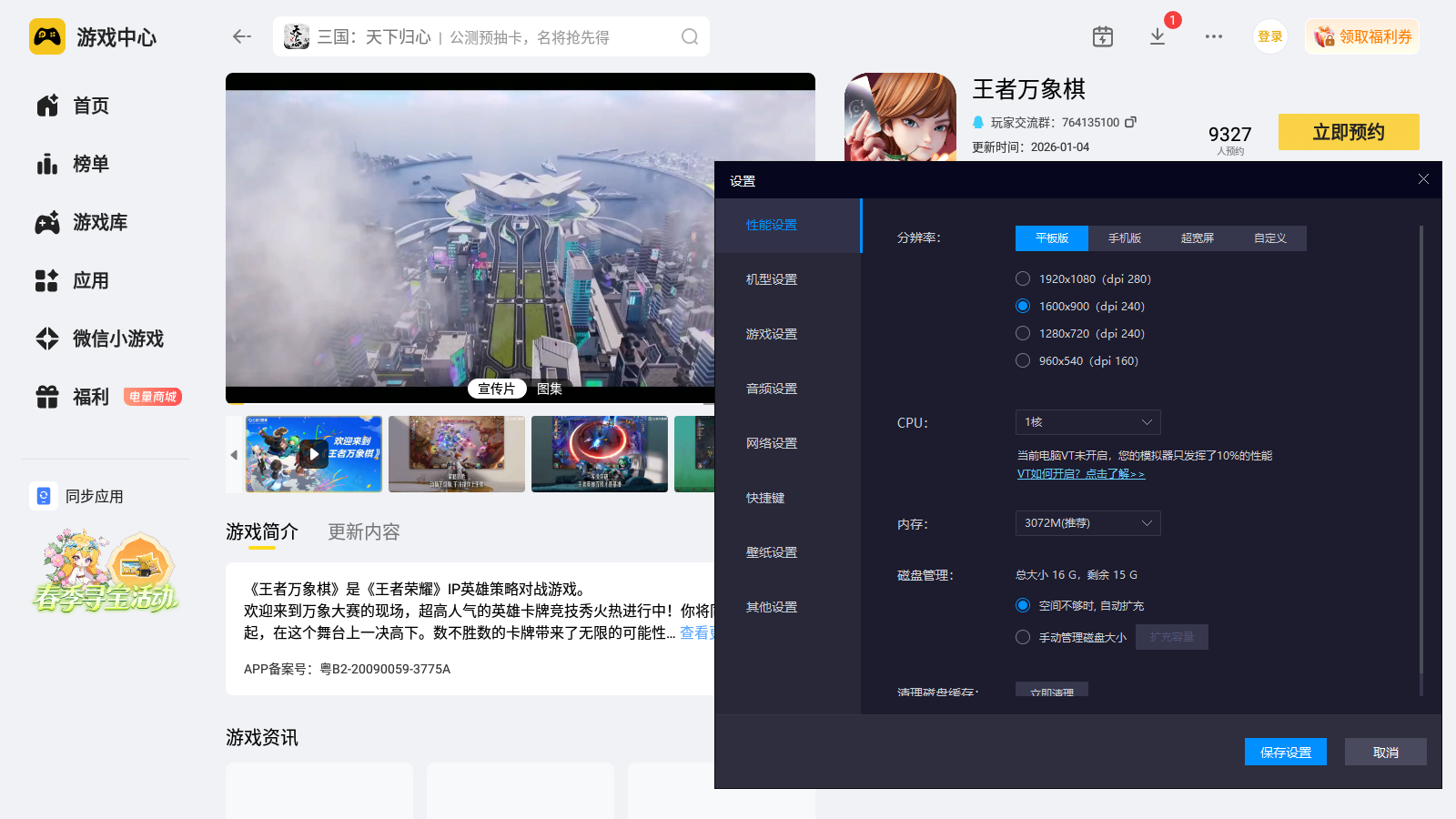
Task: Open 快捷键 settings category
Action: (788, 499)
